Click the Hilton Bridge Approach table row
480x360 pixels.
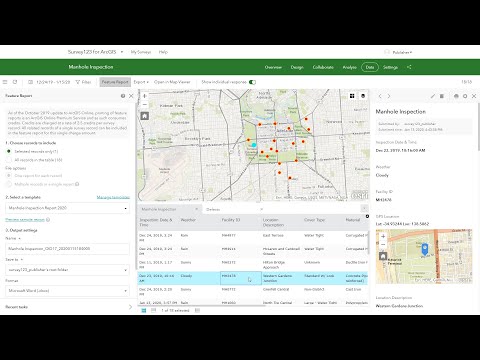pos(253,265)
